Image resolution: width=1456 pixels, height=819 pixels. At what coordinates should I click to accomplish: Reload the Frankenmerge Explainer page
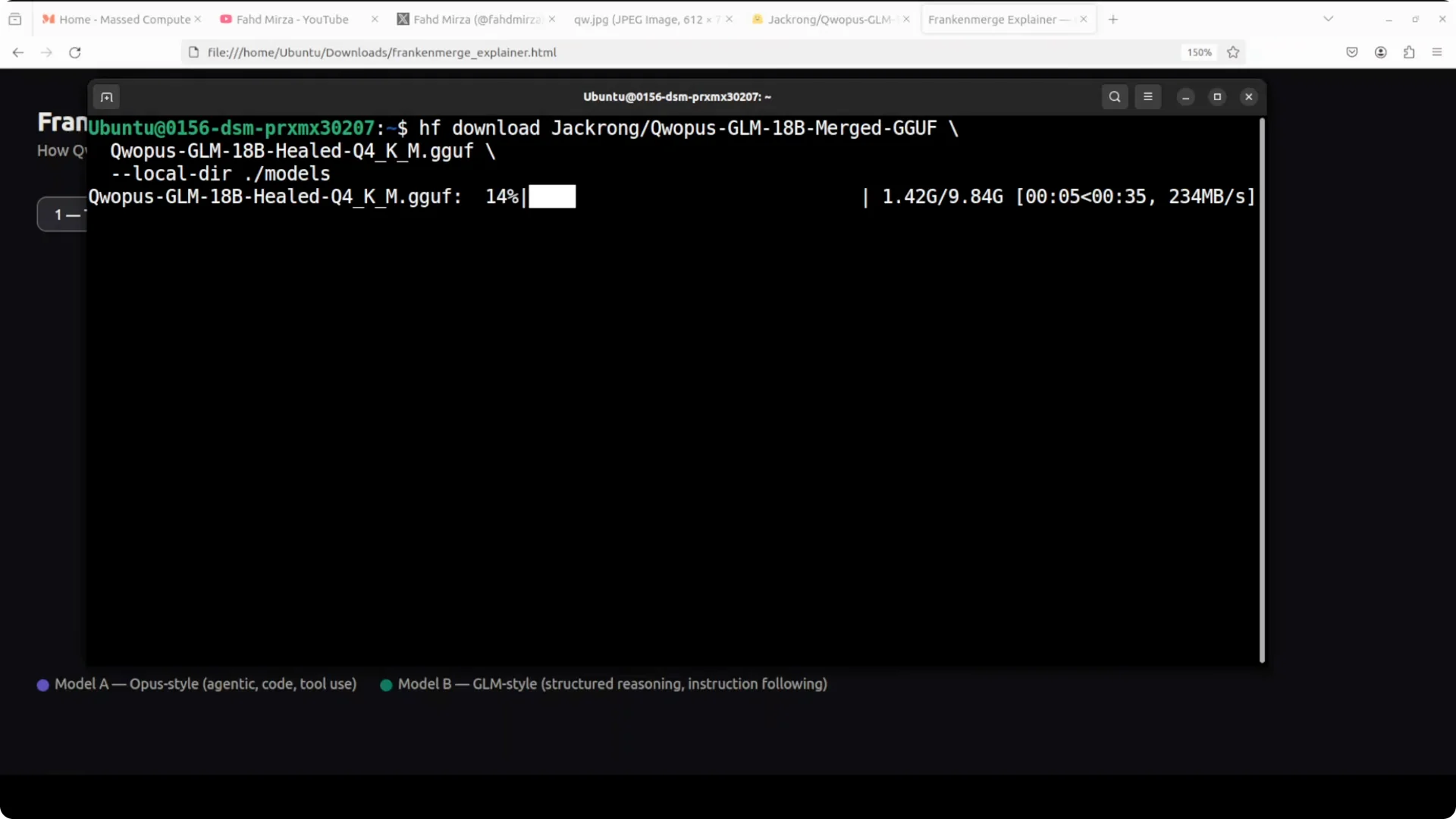74,52
